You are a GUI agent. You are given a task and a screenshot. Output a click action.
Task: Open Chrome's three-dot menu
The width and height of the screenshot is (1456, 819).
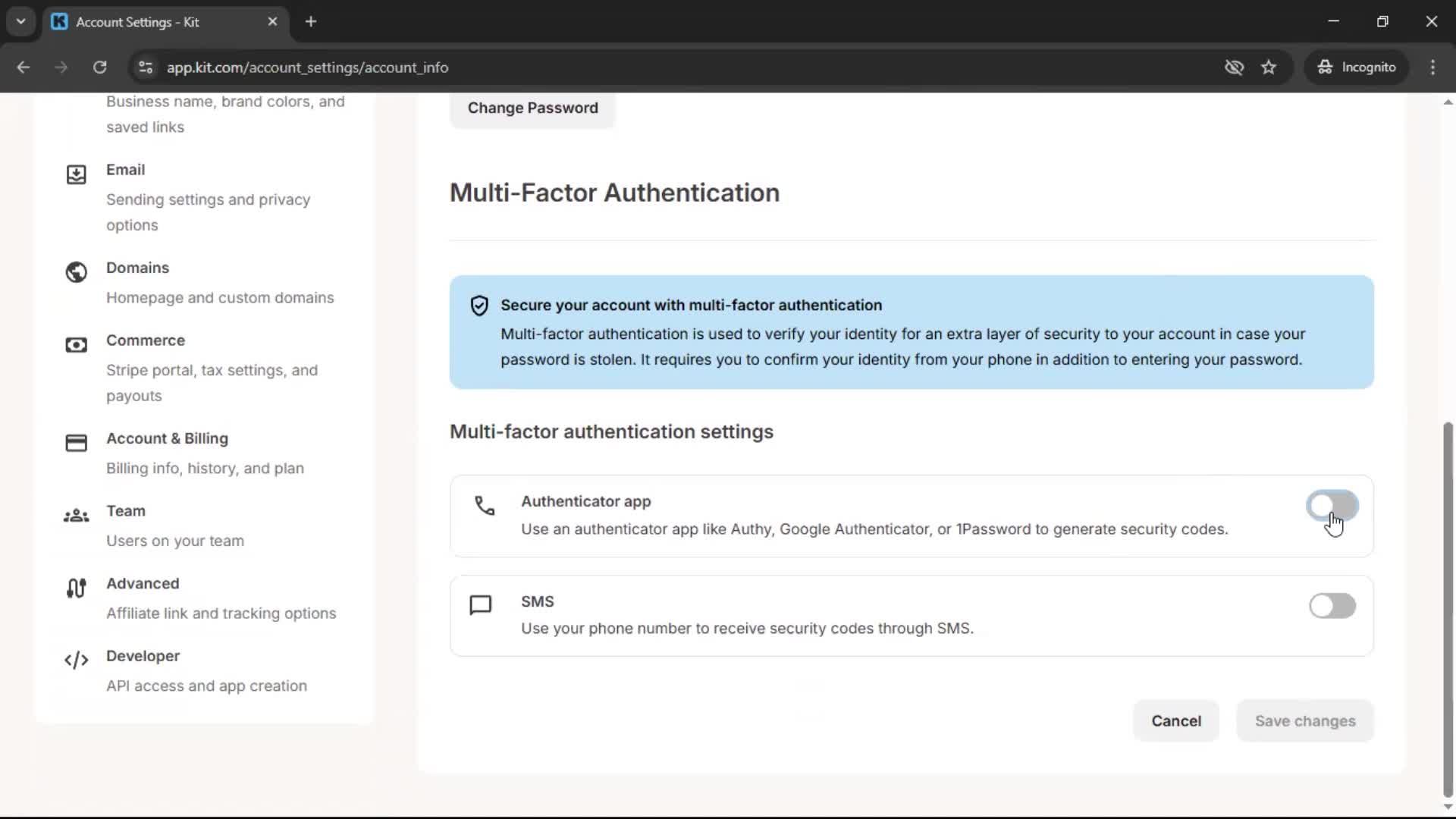coord(1432,67)
